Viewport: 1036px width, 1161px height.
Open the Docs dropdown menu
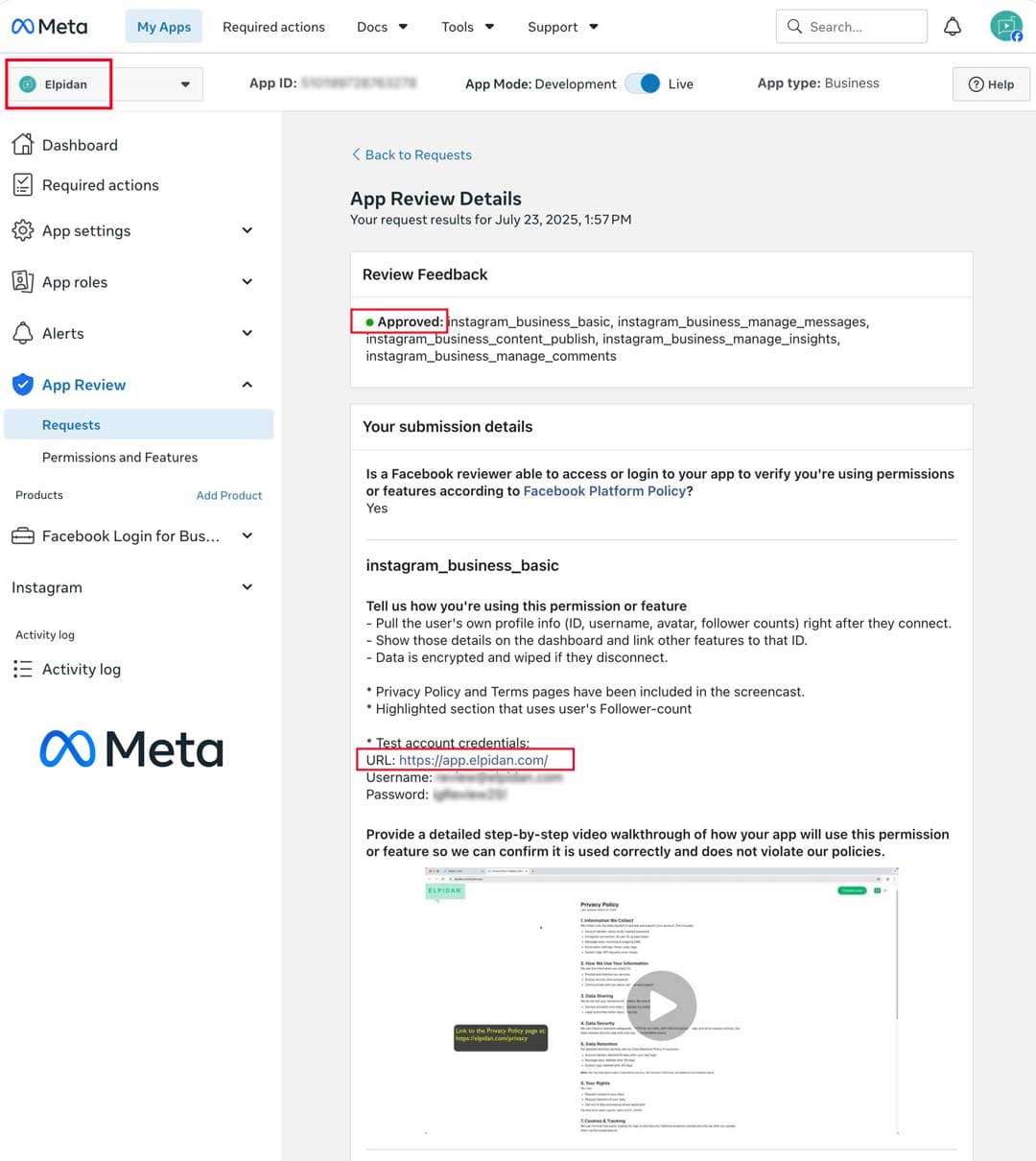click(382, 27)
